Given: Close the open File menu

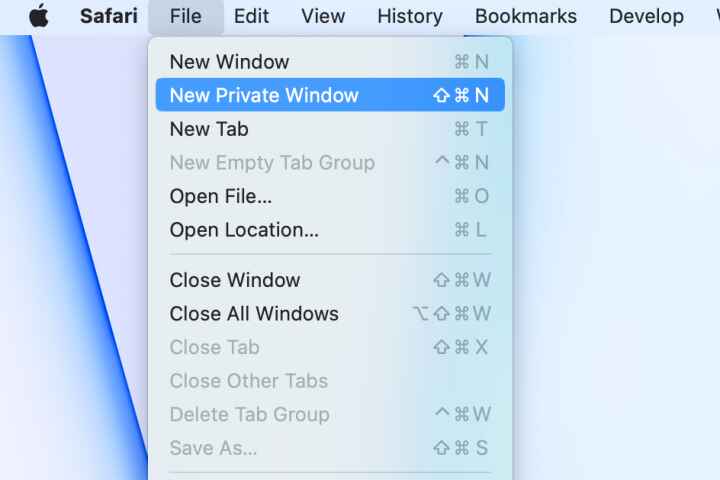Looking at the screenshot, I should [x=186, y=16].
